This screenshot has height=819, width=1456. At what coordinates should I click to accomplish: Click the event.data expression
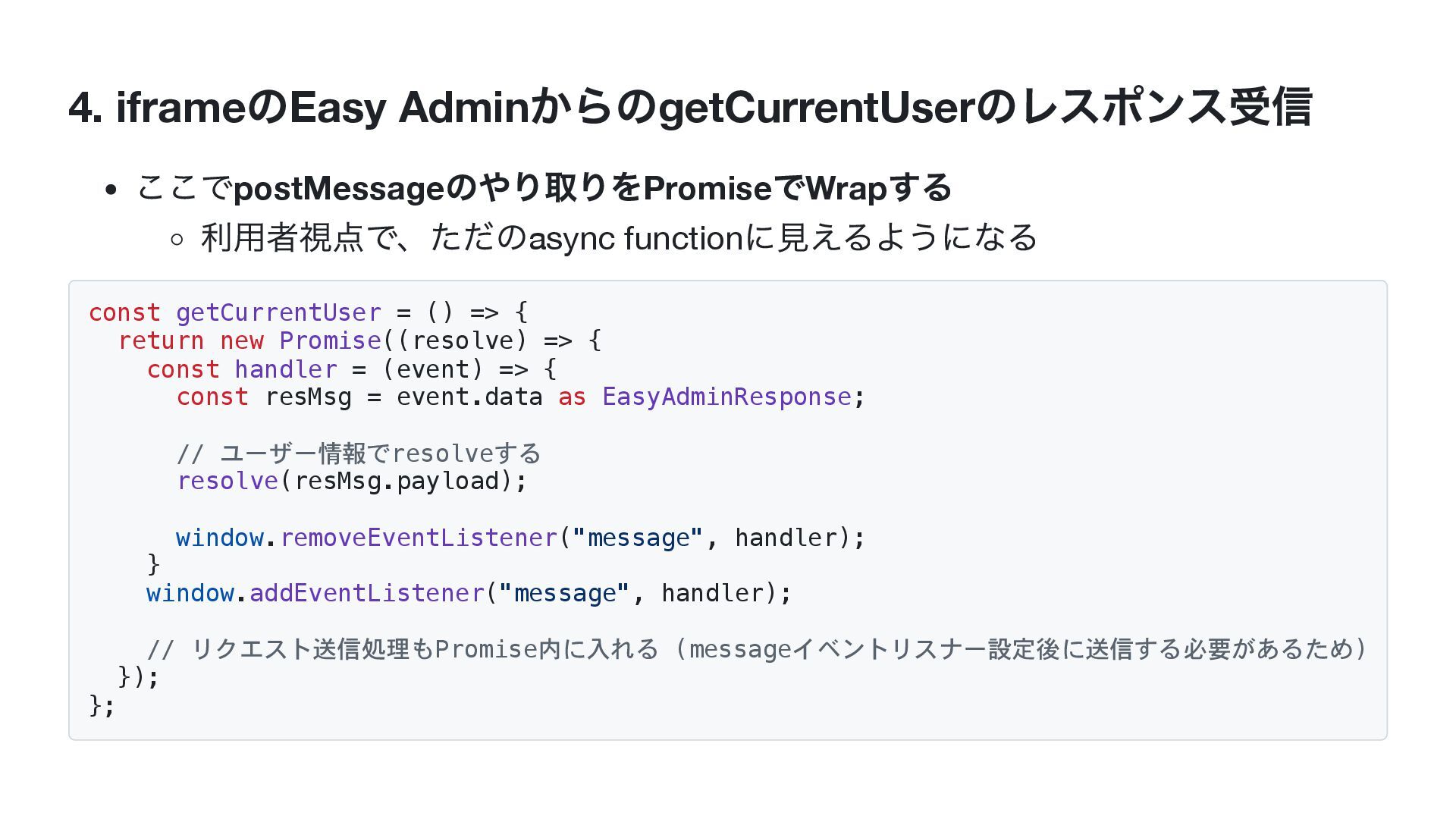469,397
